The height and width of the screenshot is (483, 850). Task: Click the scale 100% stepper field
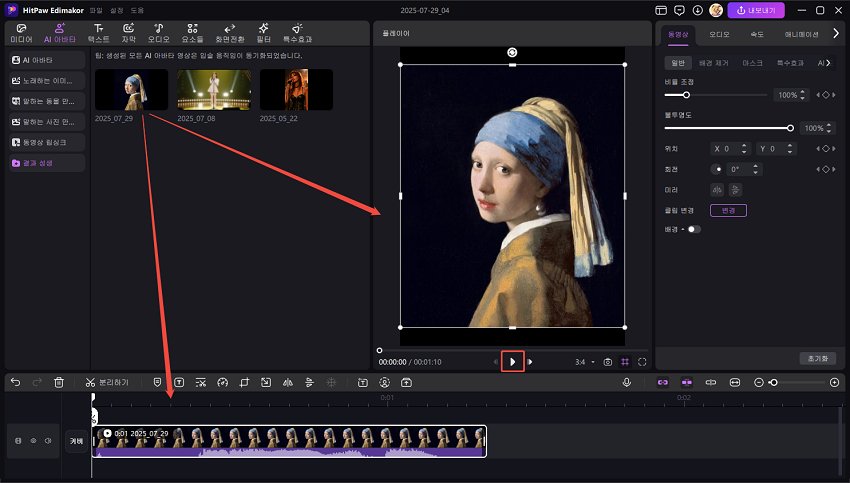(x=791, y=95)
